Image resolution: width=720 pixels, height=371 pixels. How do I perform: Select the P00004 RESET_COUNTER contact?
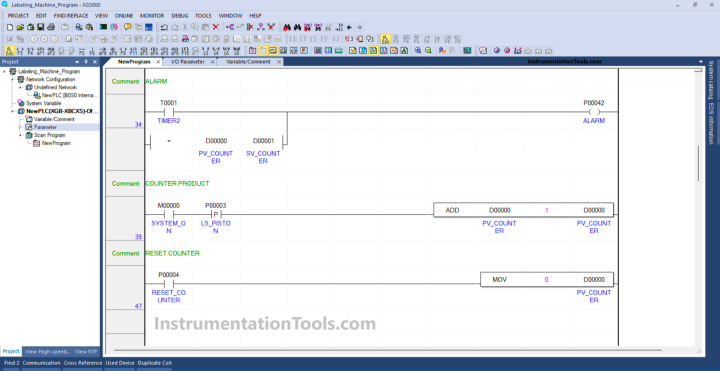169,285
